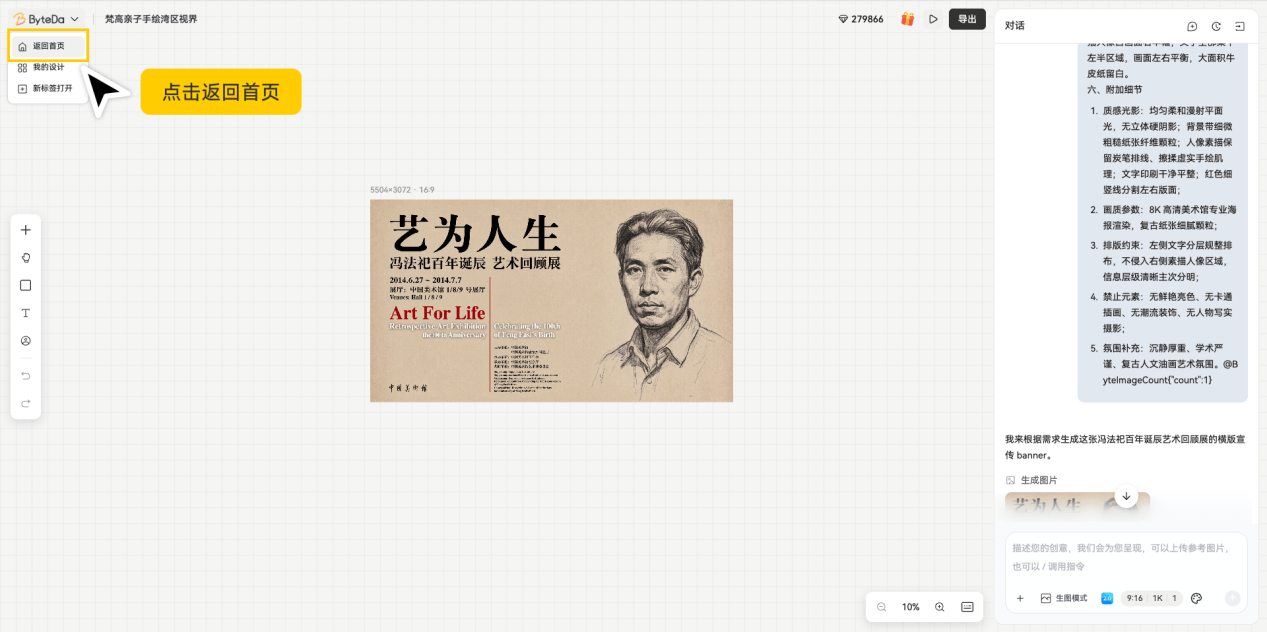1267x632 pixels.
Task: Open the 生图模式 mode selector
Action: [x=1064, y=598]
